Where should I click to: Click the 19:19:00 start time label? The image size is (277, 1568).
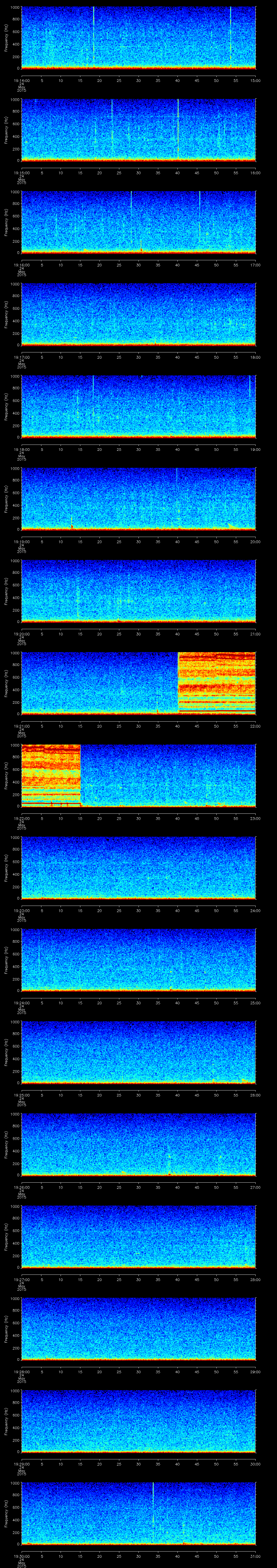[21, 542]
